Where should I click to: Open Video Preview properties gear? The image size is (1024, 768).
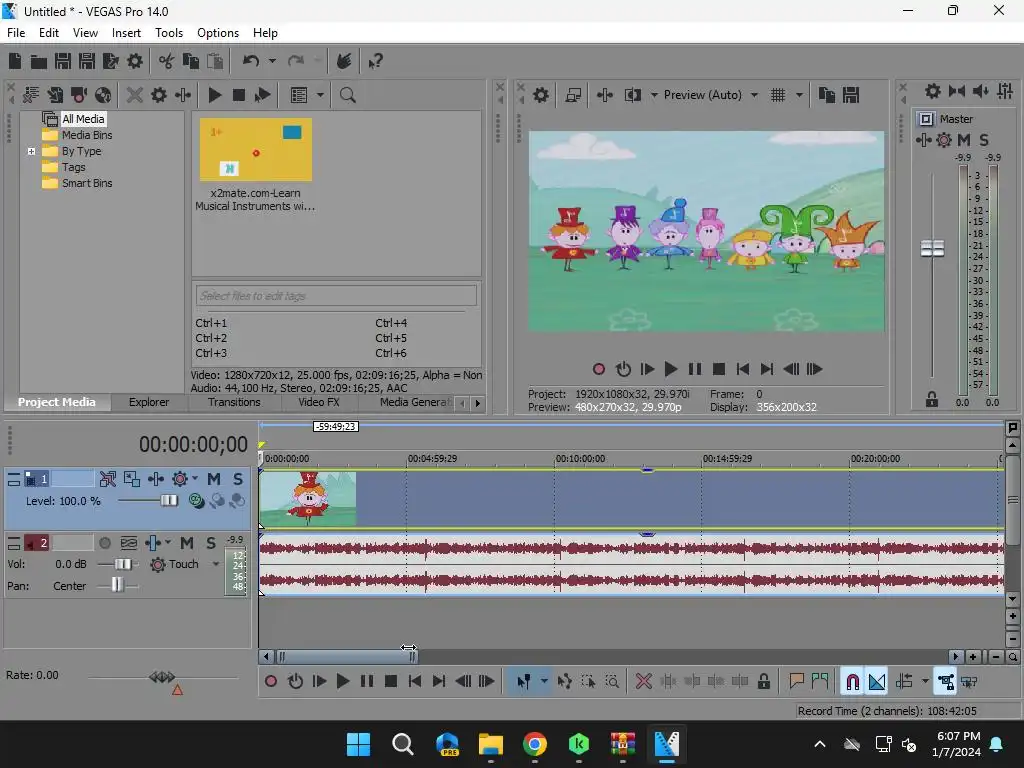(541, 95)
